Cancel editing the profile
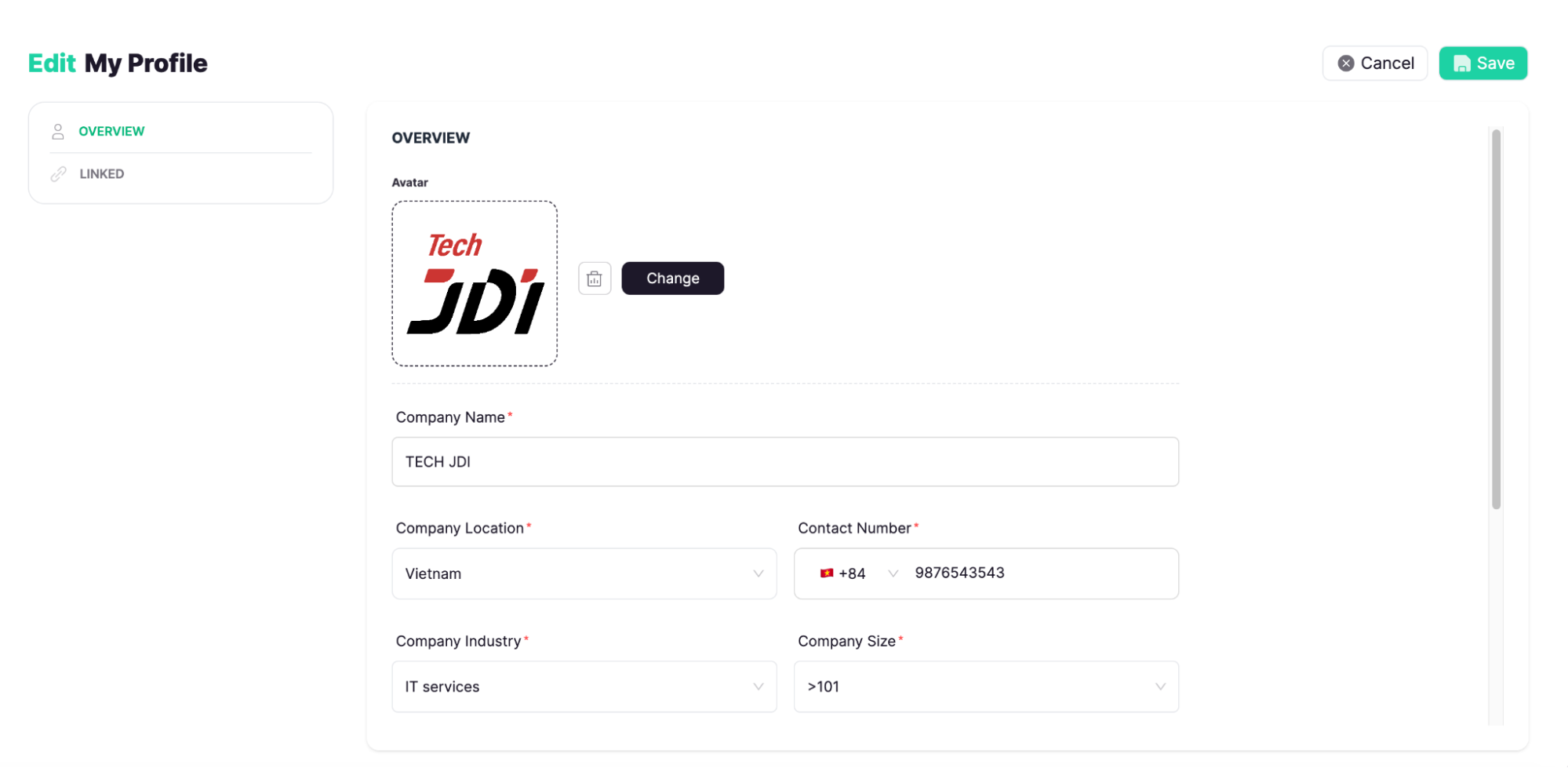The width and height of the screenshot is (1568, 768). (x=1374, y=63)
